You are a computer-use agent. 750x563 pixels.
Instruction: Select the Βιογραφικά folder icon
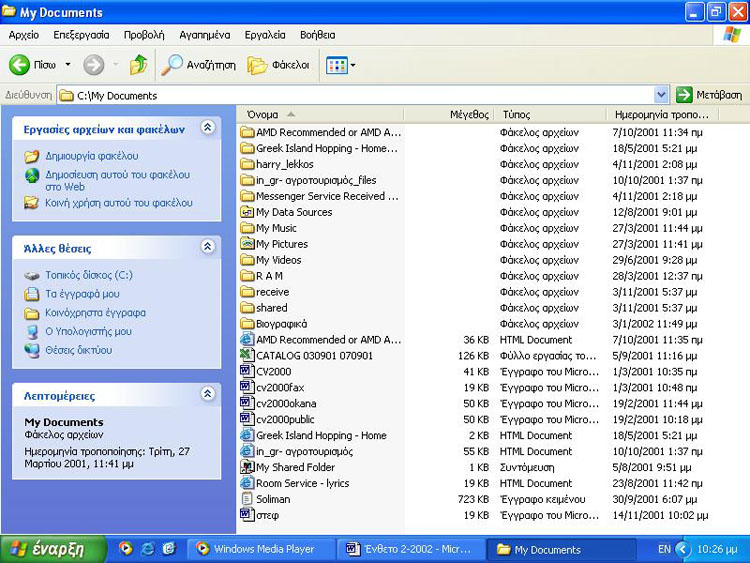coord(247,324)
